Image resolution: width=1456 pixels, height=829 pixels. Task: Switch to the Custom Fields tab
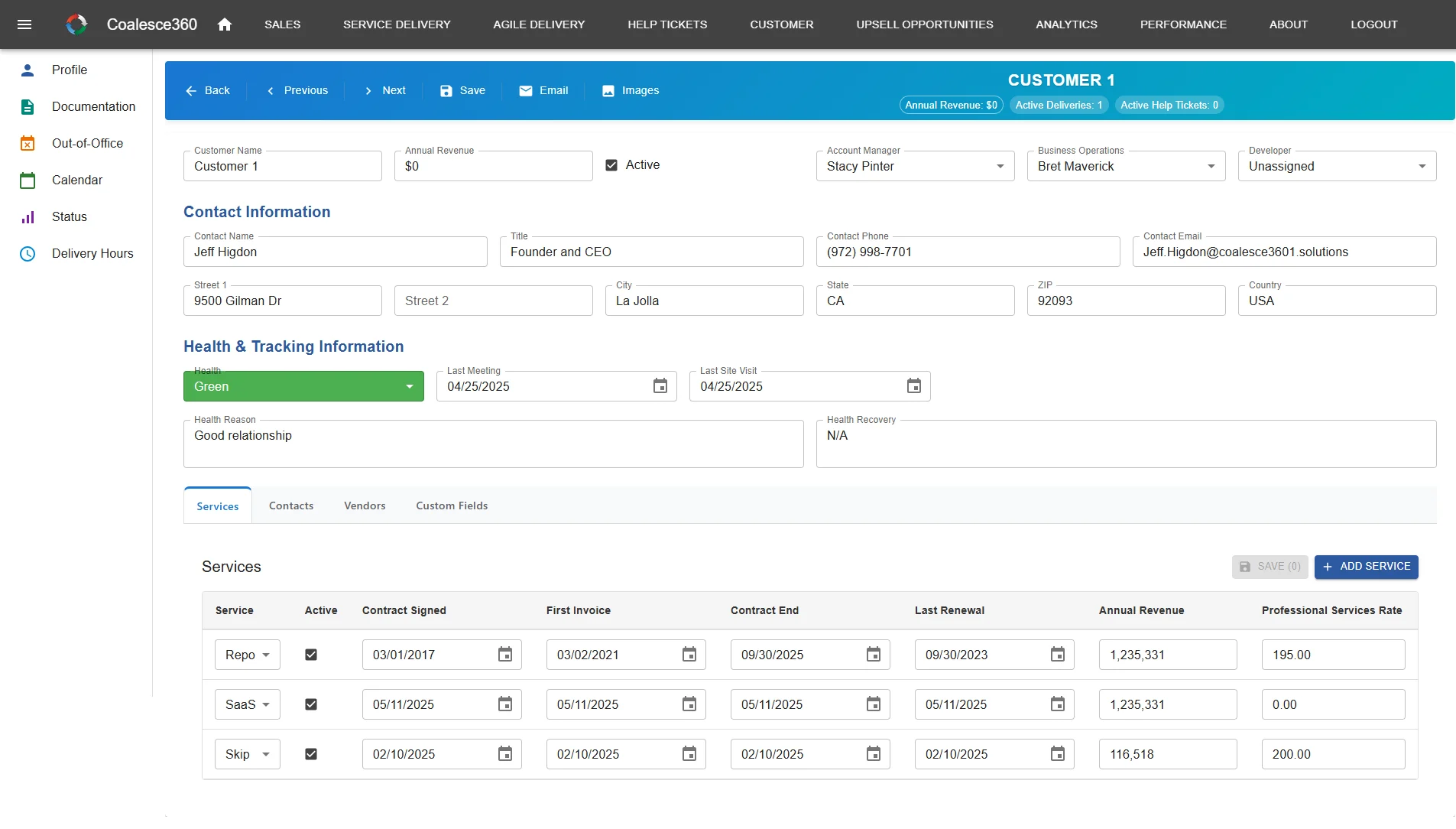[x=452, y=506]
